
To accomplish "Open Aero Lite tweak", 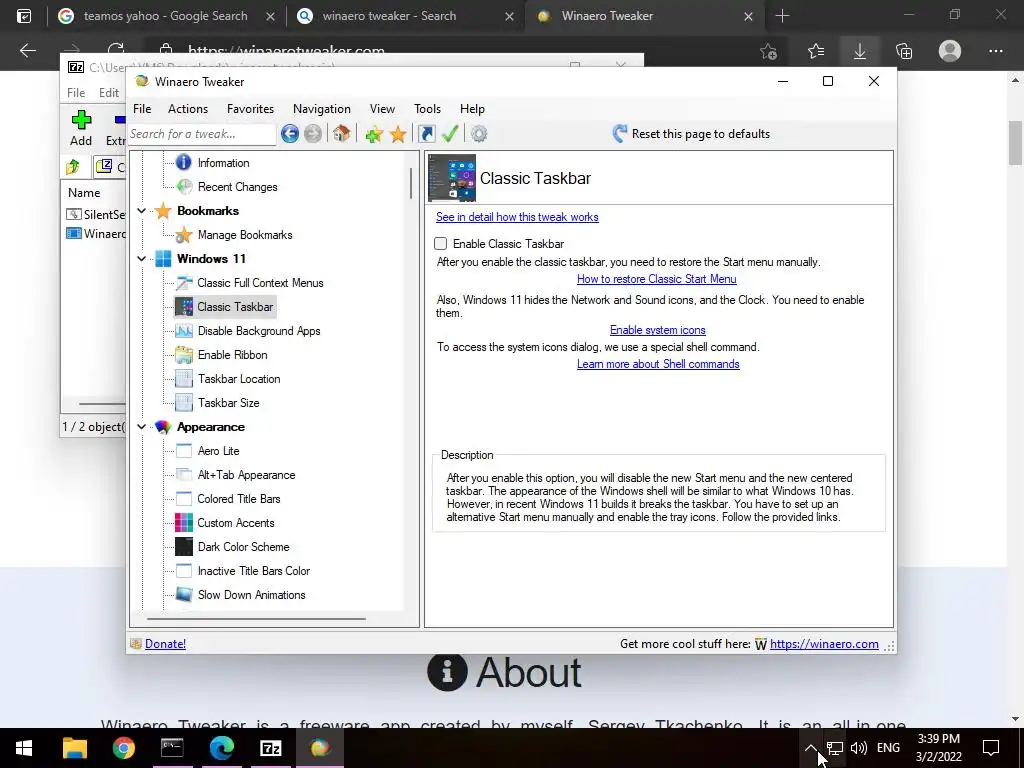I will click(x=218, y=451).
